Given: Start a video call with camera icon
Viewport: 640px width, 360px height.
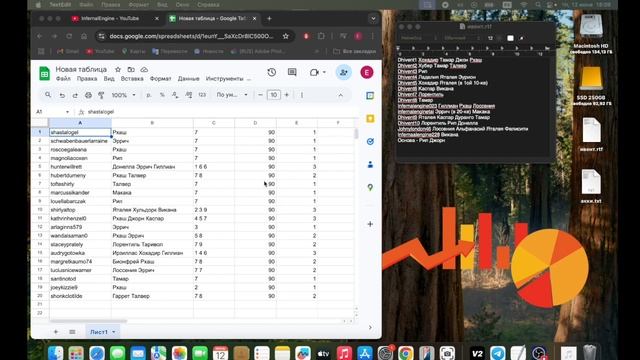Looking at the screenshot, I should (x=314, y=72).
